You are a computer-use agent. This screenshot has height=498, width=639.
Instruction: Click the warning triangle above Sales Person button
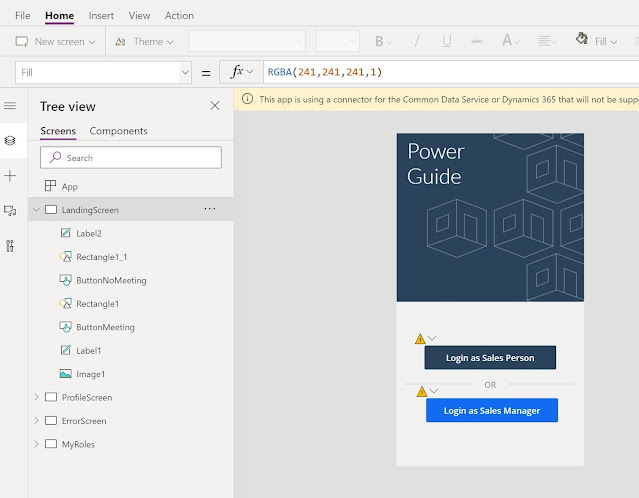tap(420, 339)
